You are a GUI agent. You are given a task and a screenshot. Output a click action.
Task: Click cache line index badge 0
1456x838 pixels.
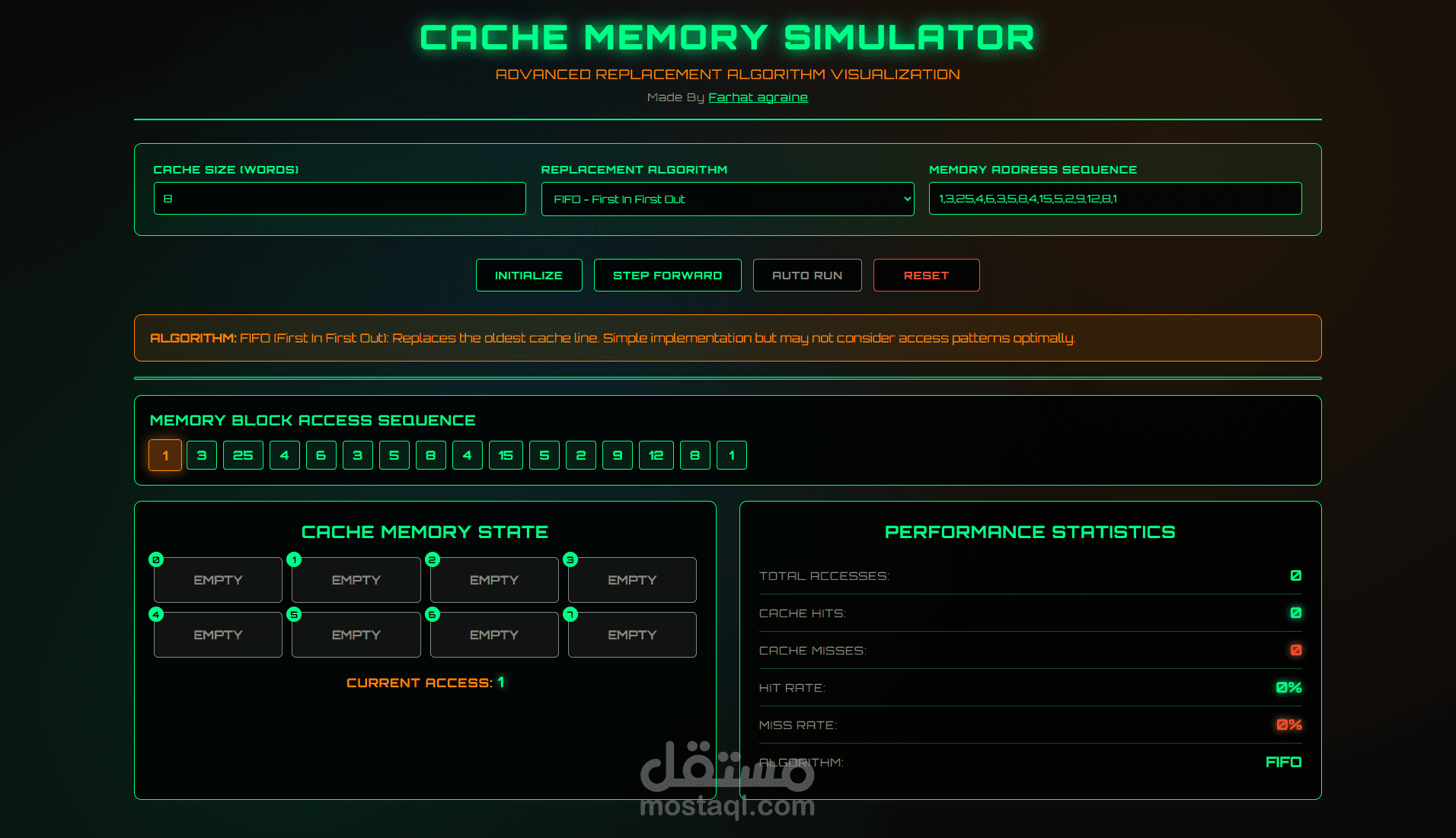click(156, 559)
